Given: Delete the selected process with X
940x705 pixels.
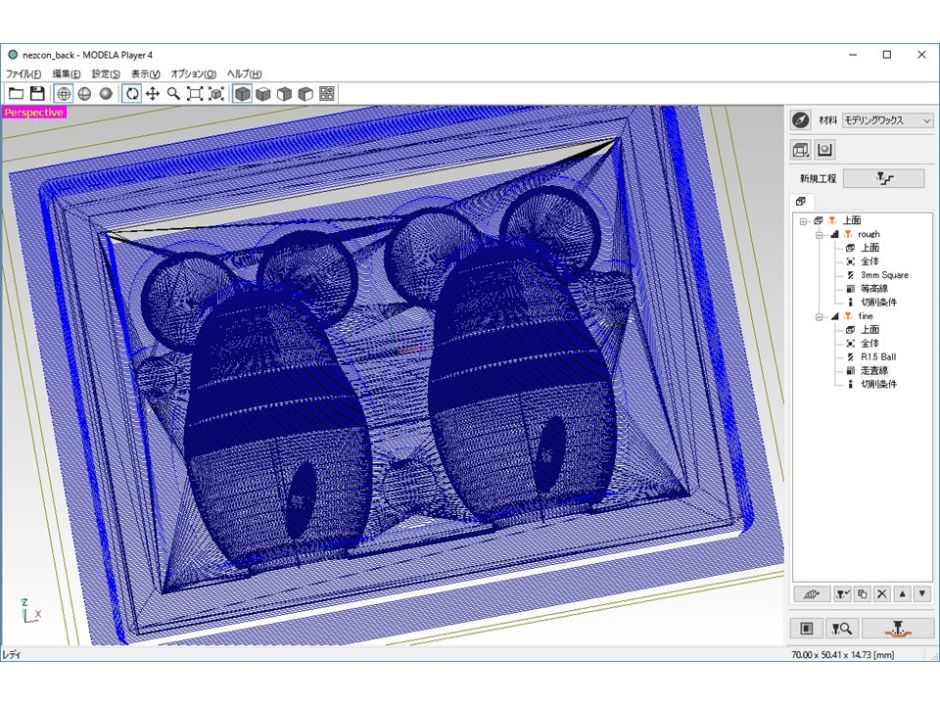Looking at the screenshot, I should click(x=882, y=594).
